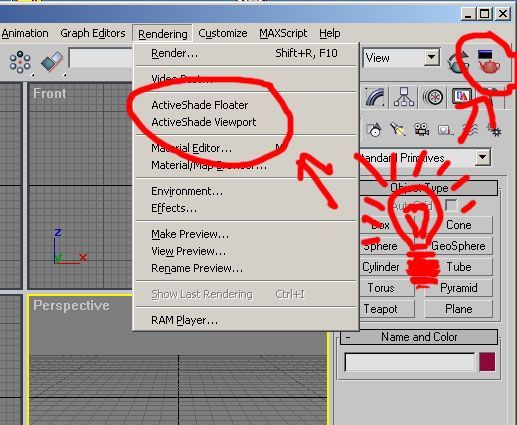Click the Sphere primitive button
Image resolution: width=517 pixels, height=425 pixels.
[387, 246]
